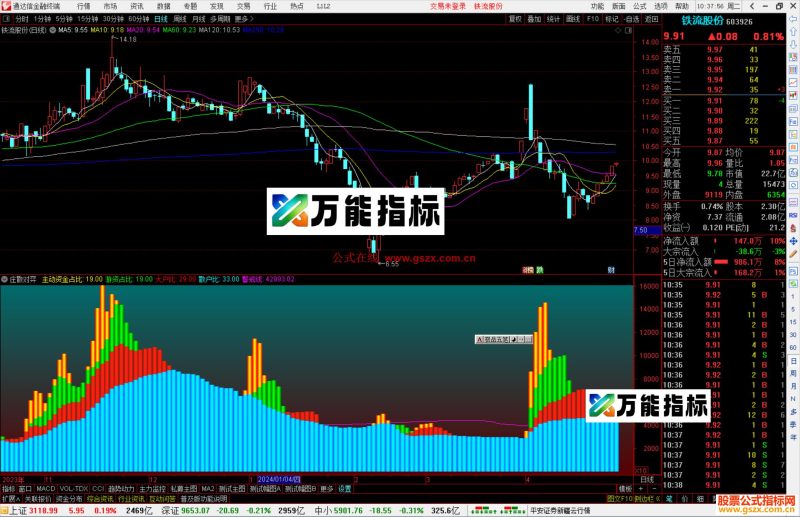Click the 画线 drawing button
Viewport: 800px width, 517px height.
pyautogui.click(x=573, y=19)
